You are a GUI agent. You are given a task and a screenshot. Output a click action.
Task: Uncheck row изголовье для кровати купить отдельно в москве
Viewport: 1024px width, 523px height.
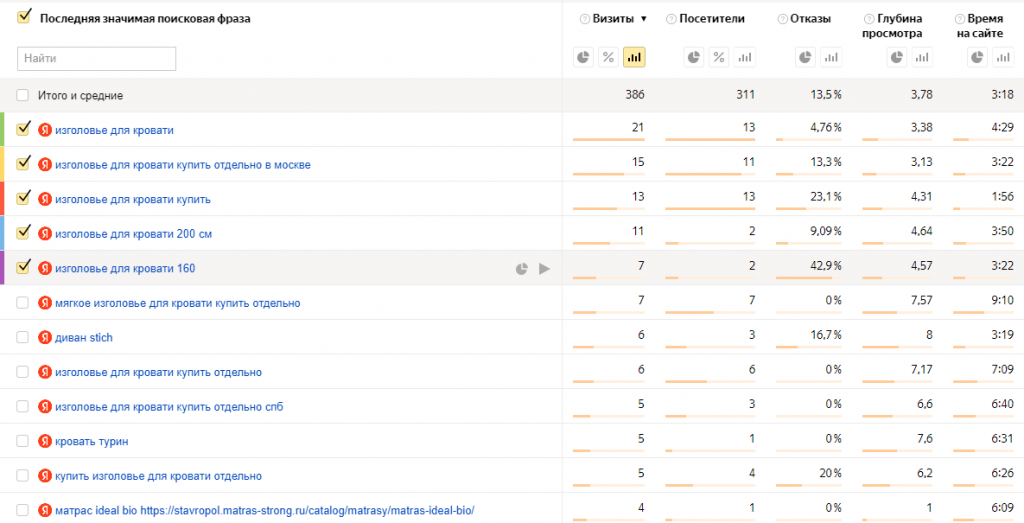24,163
